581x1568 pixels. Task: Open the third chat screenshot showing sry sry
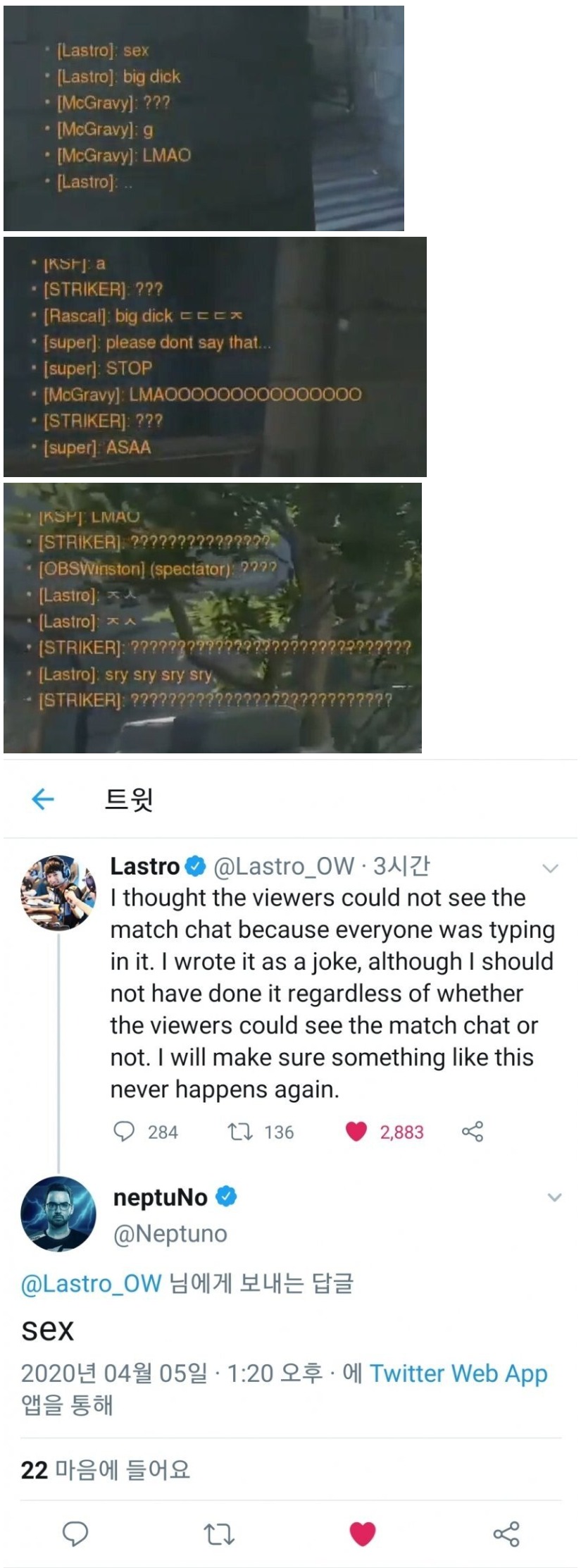(x=213, y=618)
